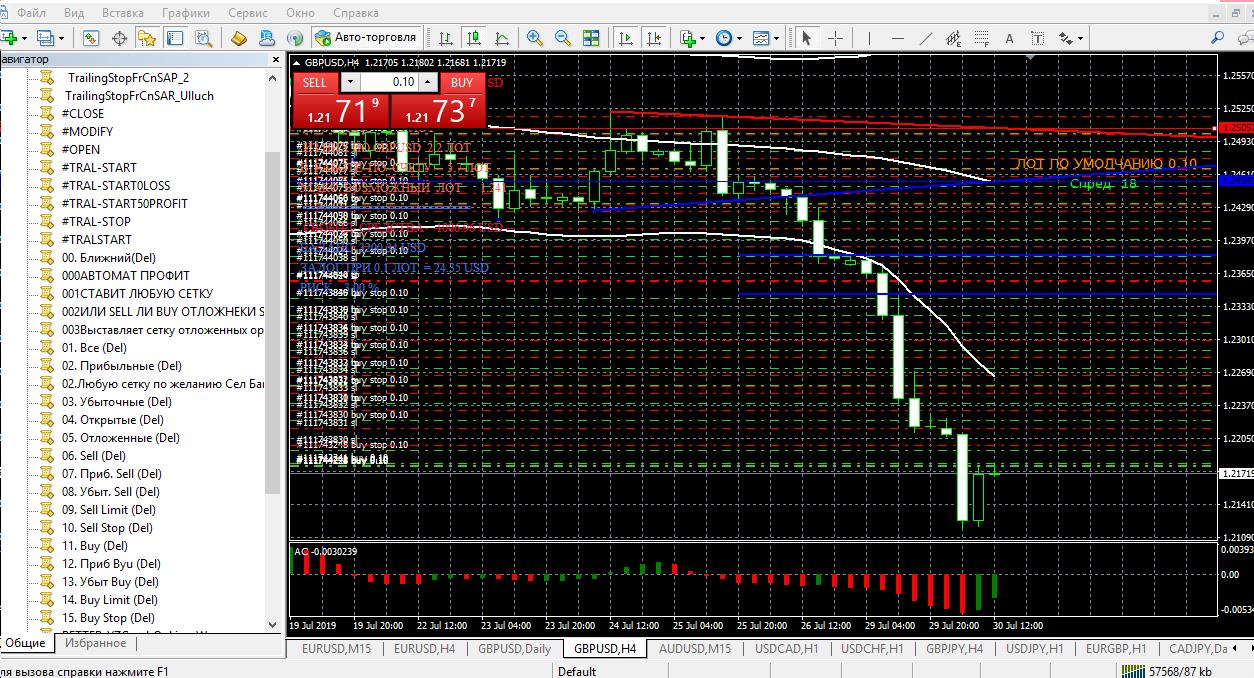The height and width of the screenshot is (678, 1254).
Task: Switch to the USDCAD,H1 chart tab
Action: point(787,648)
